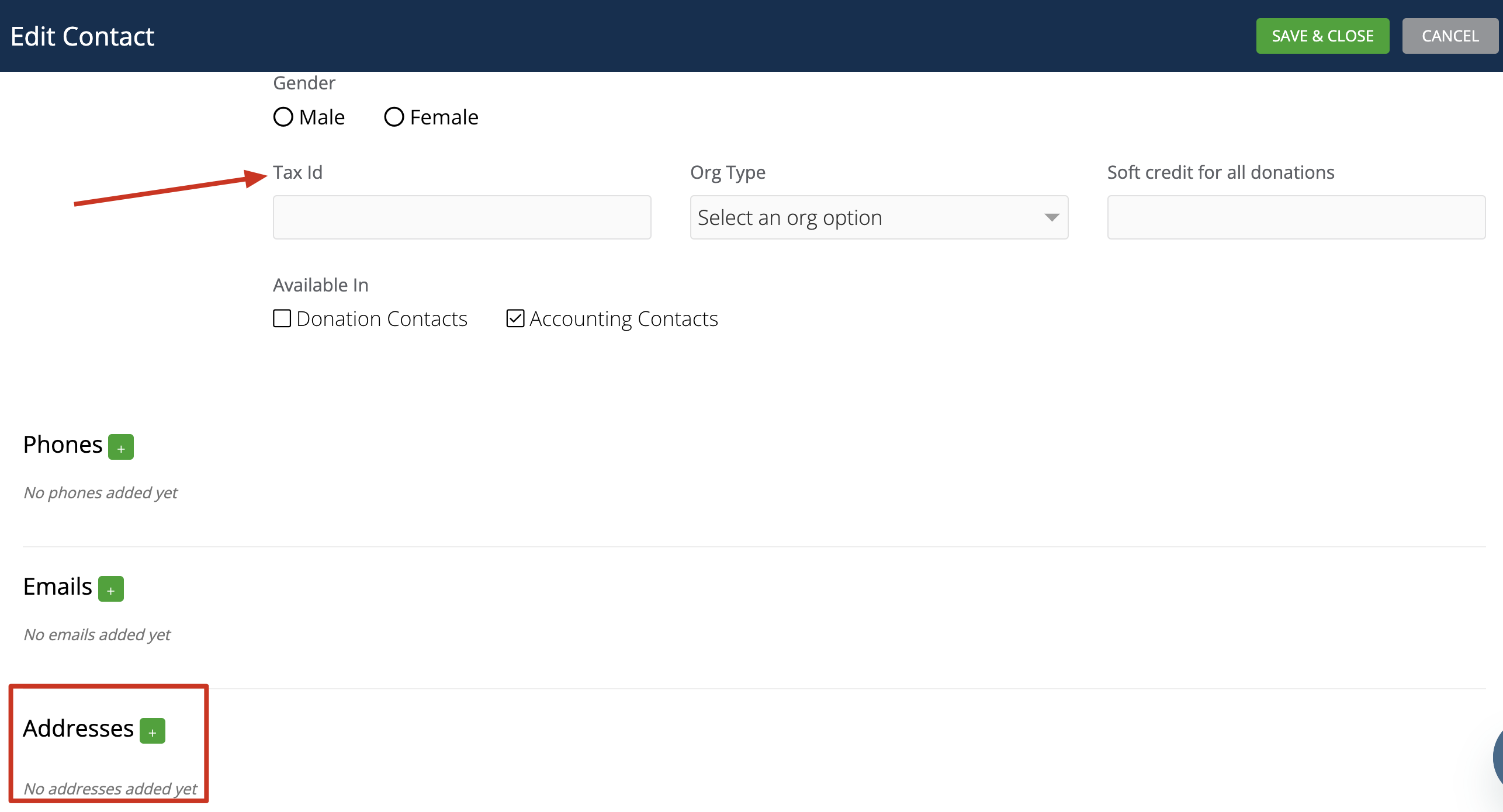Click the Edit Contact page title
Viewport: 1503px width, 812px height.
(82, 36)
